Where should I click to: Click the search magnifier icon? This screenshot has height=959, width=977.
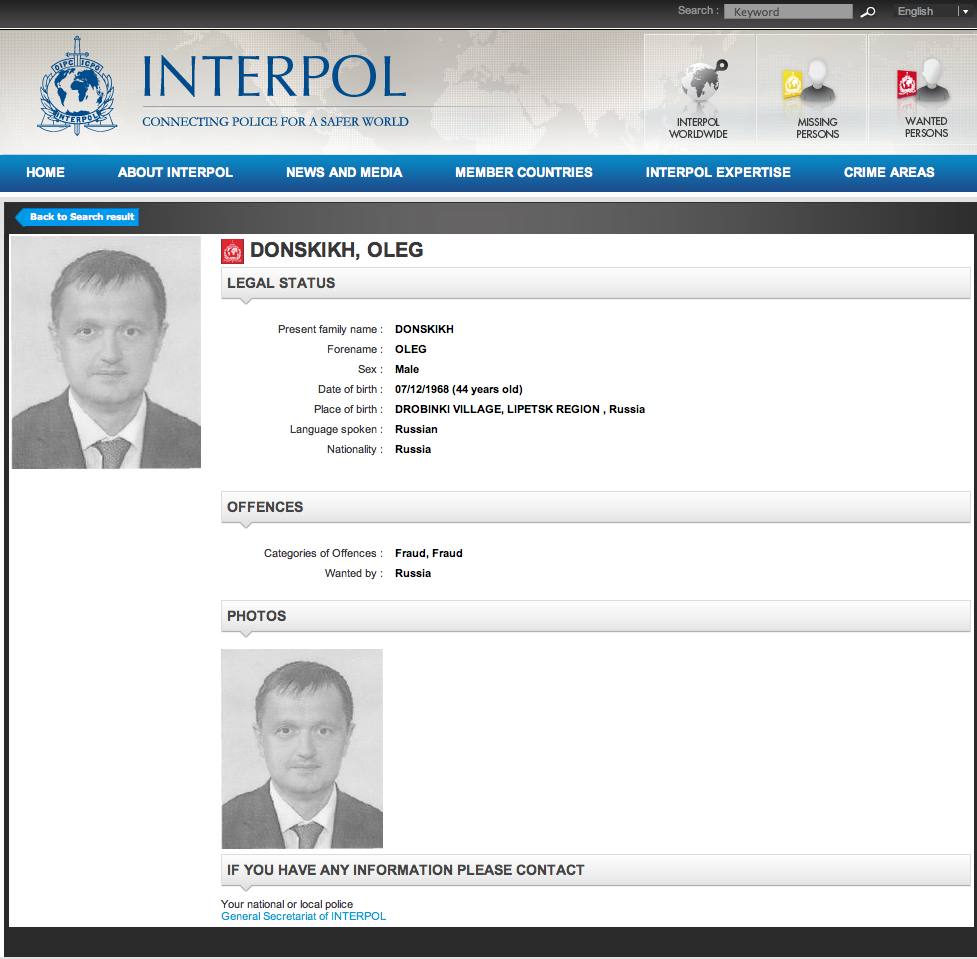pyautogui.click(x=866, y=11)
